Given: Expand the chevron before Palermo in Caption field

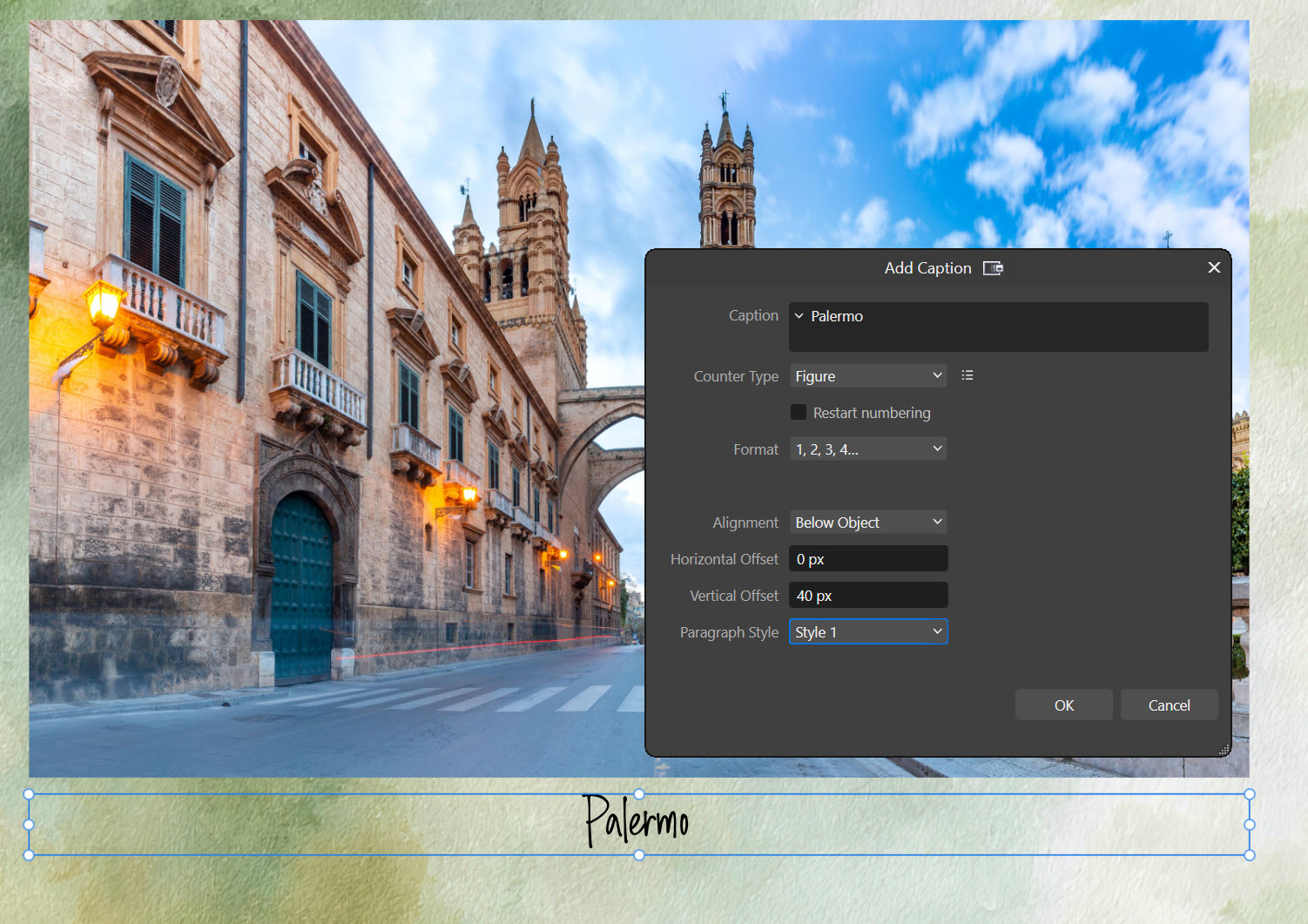Looking at the screenshot, I should pos(799,316).
